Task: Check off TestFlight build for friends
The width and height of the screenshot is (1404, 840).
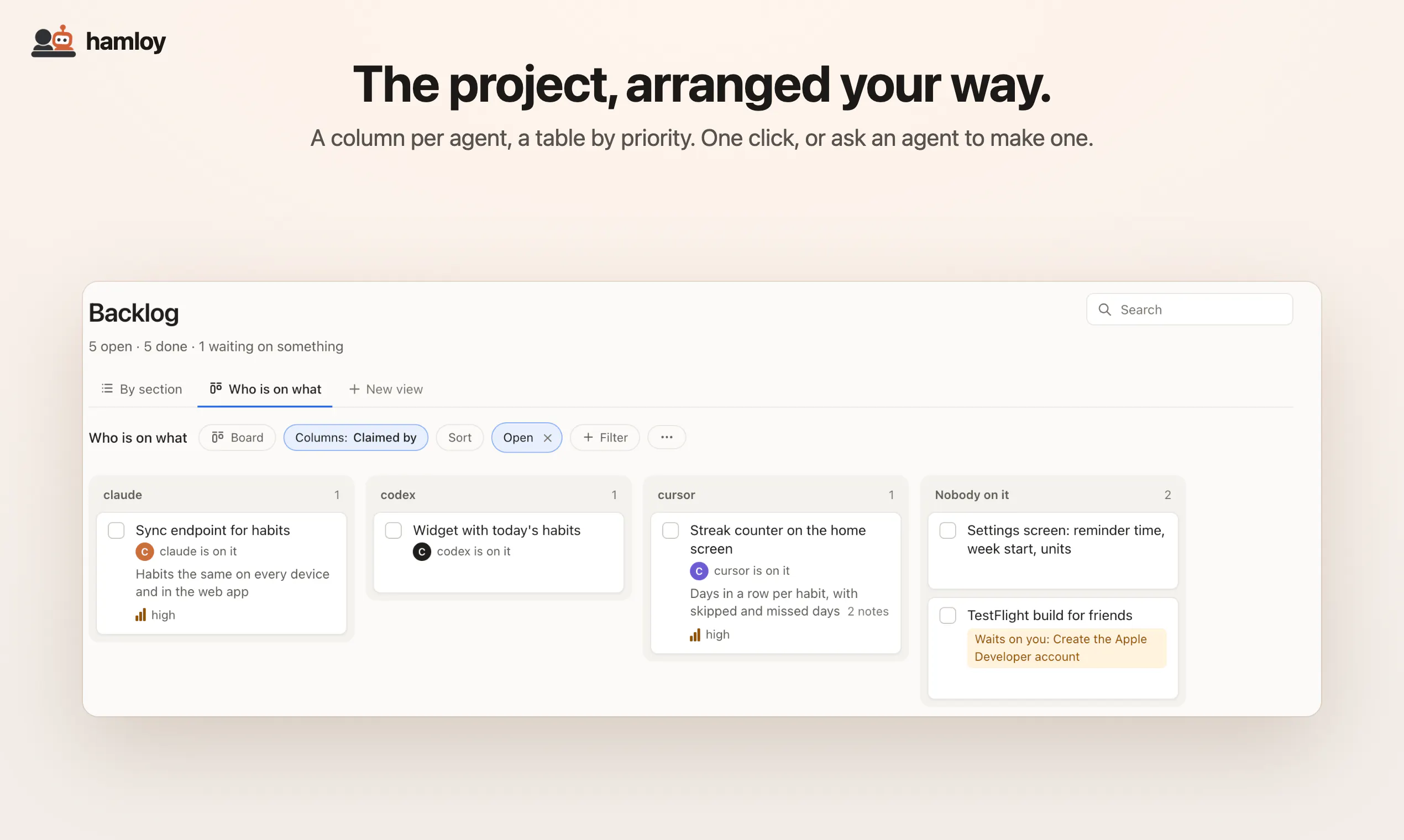Action: click(947, 615)
